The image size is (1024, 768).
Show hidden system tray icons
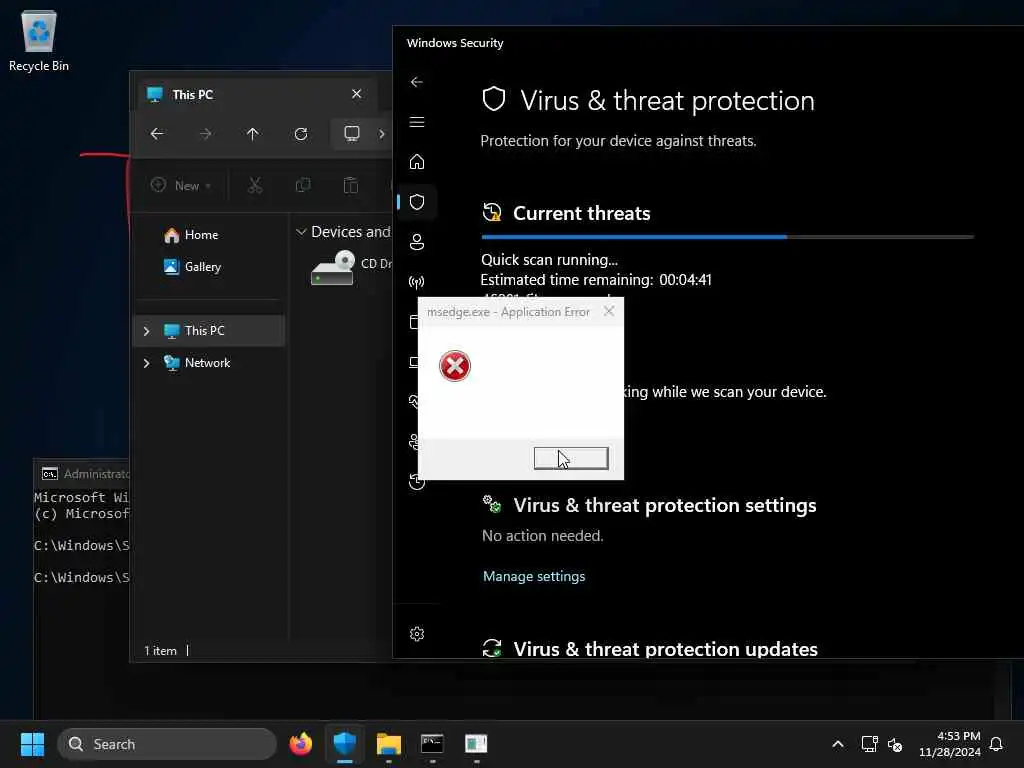tap(838, 744)
